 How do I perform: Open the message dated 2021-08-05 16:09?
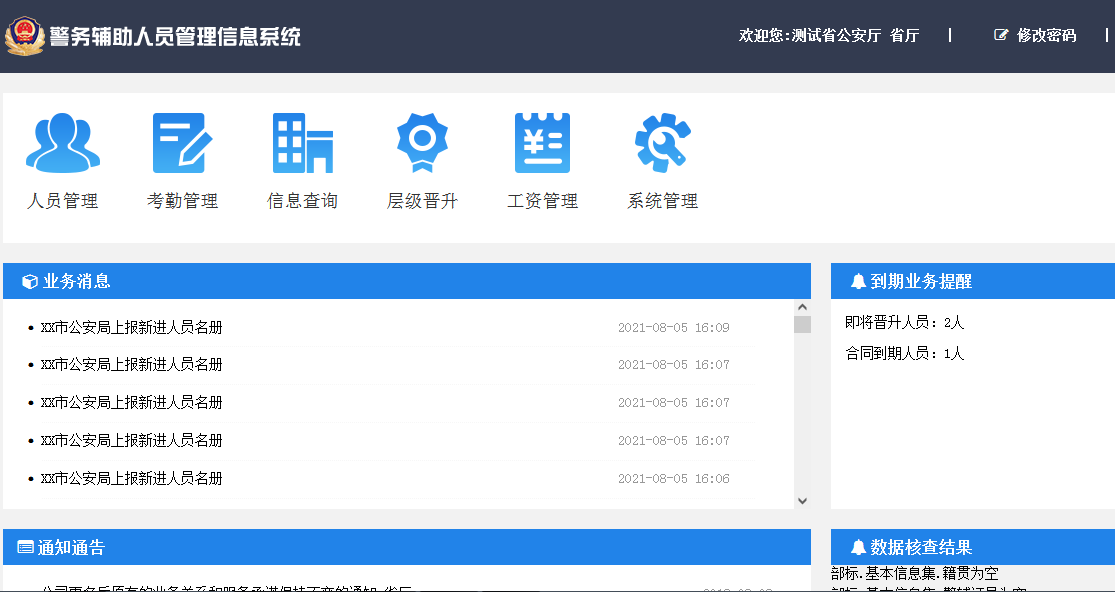tap(131, 327)
